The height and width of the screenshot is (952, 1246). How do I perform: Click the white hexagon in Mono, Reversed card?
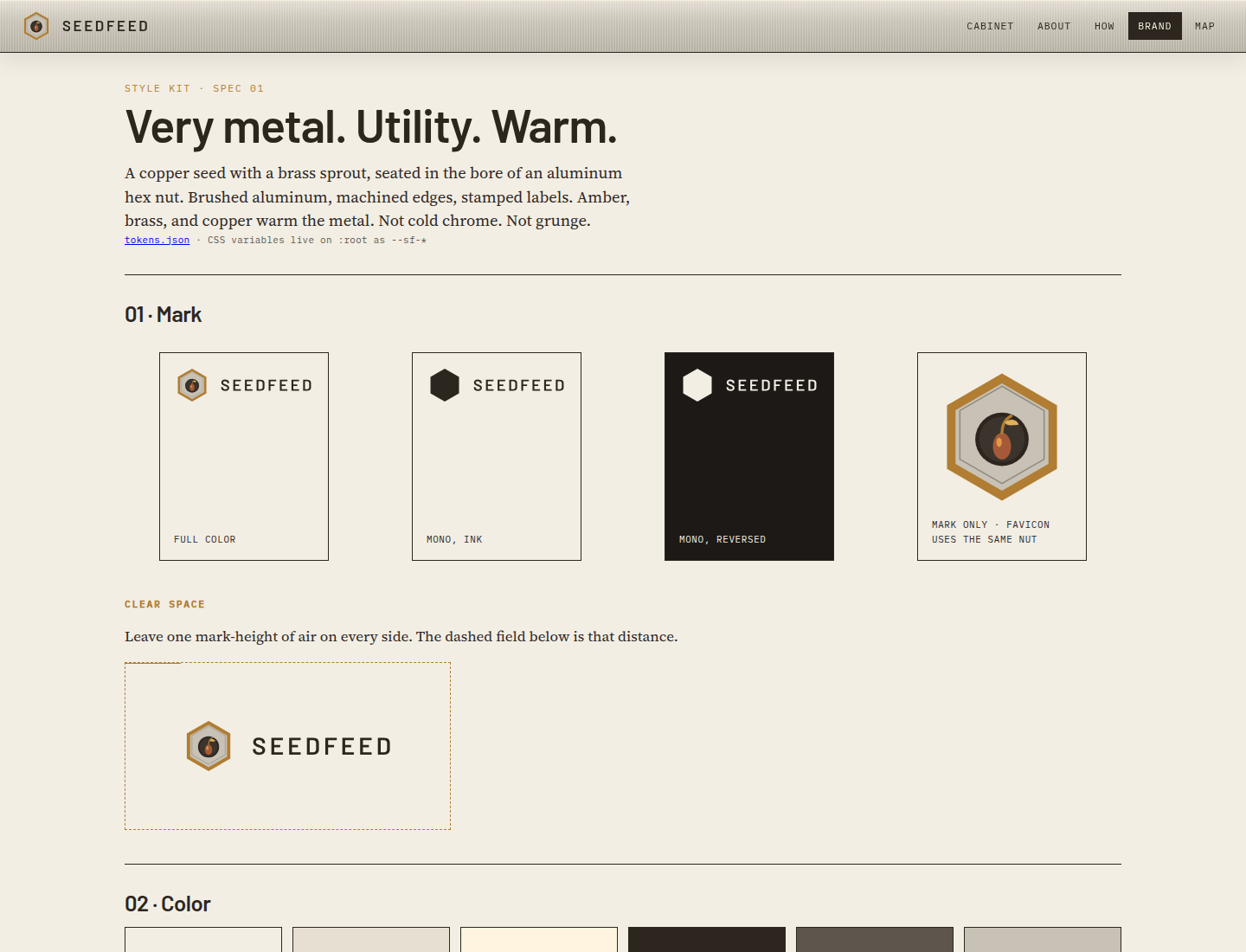pos(697,385)
